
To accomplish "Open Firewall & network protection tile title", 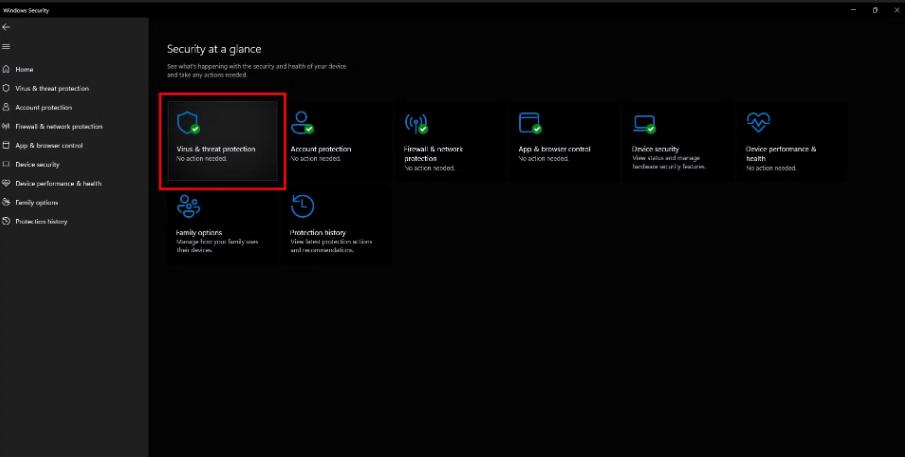I will [433, 153].
